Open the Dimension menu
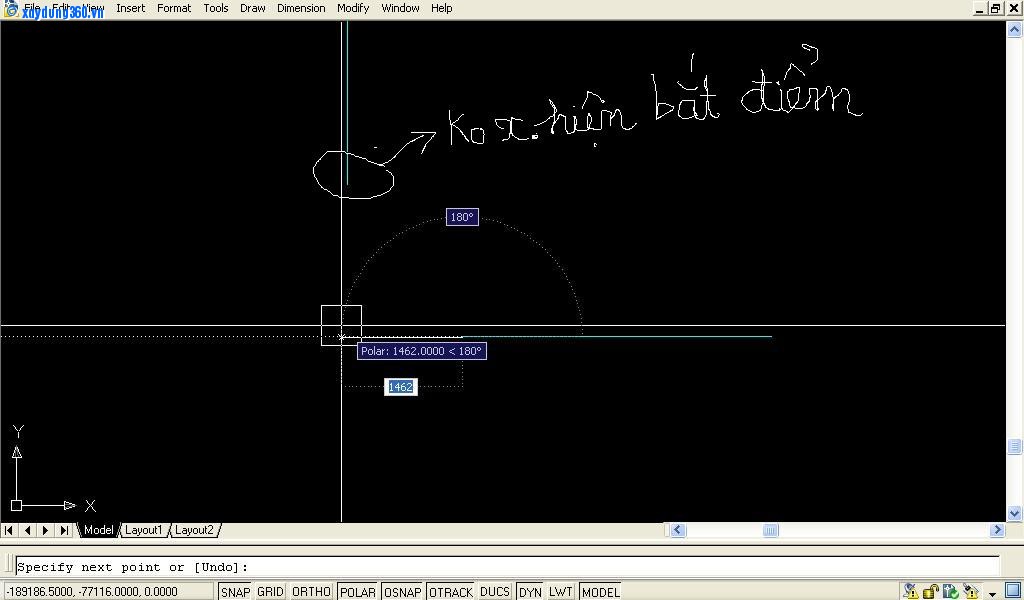 pyautogui.click(x=301, y=8)
